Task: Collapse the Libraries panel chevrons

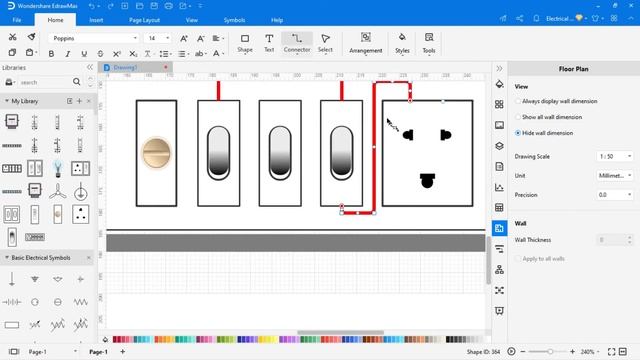Action: point(90,67)
